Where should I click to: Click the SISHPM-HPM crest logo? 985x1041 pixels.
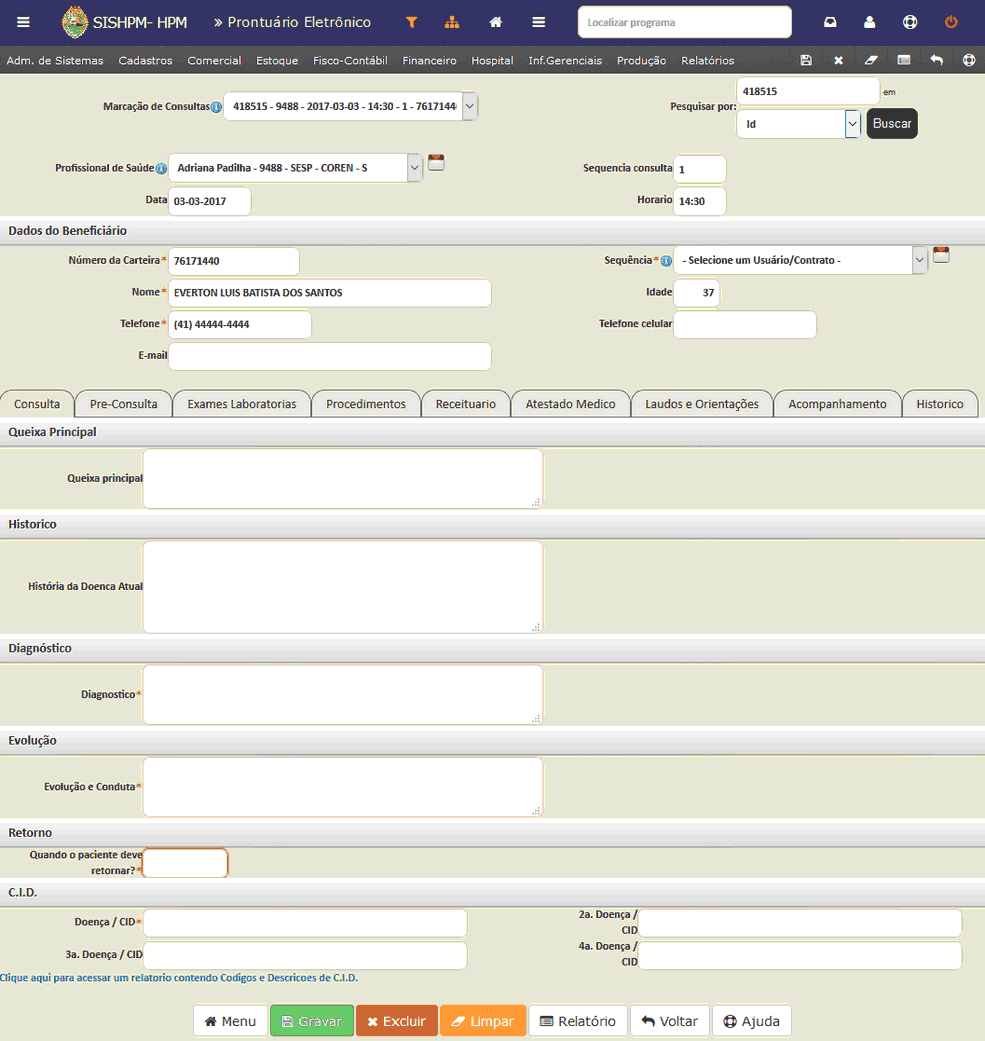point(74,22)
